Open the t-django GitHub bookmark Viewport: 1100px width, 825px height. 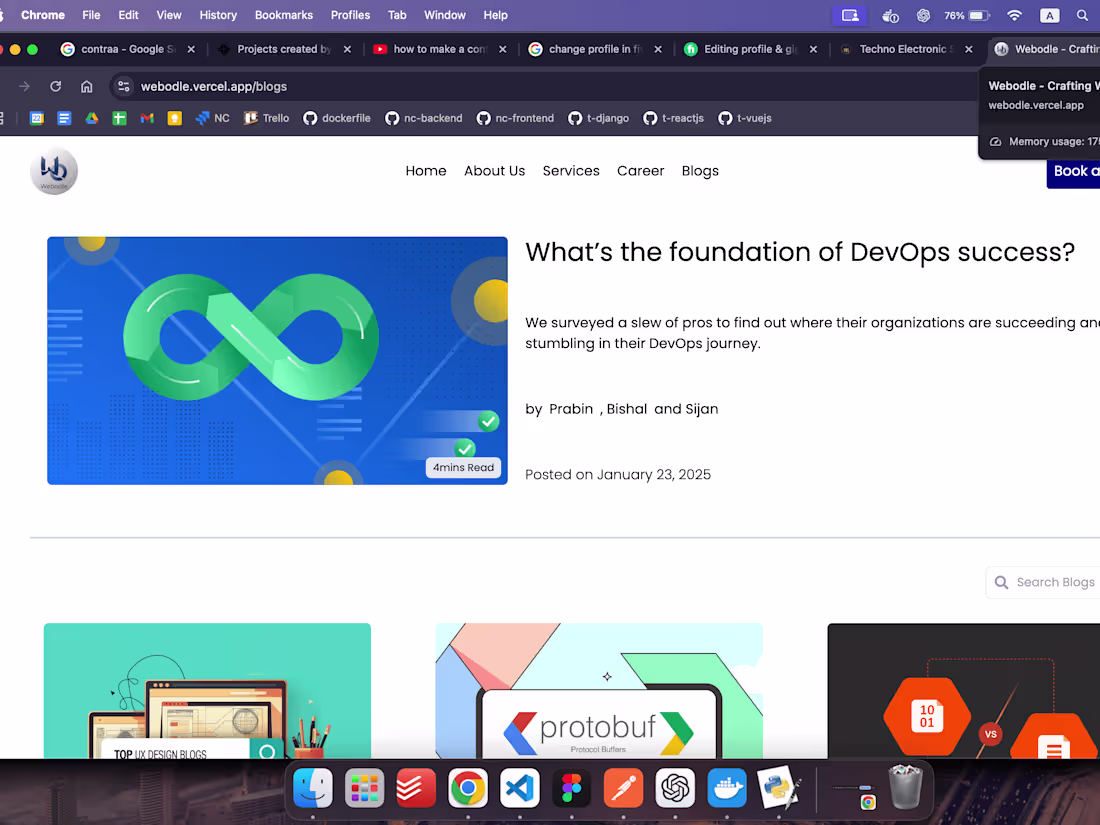click(598, 118)
